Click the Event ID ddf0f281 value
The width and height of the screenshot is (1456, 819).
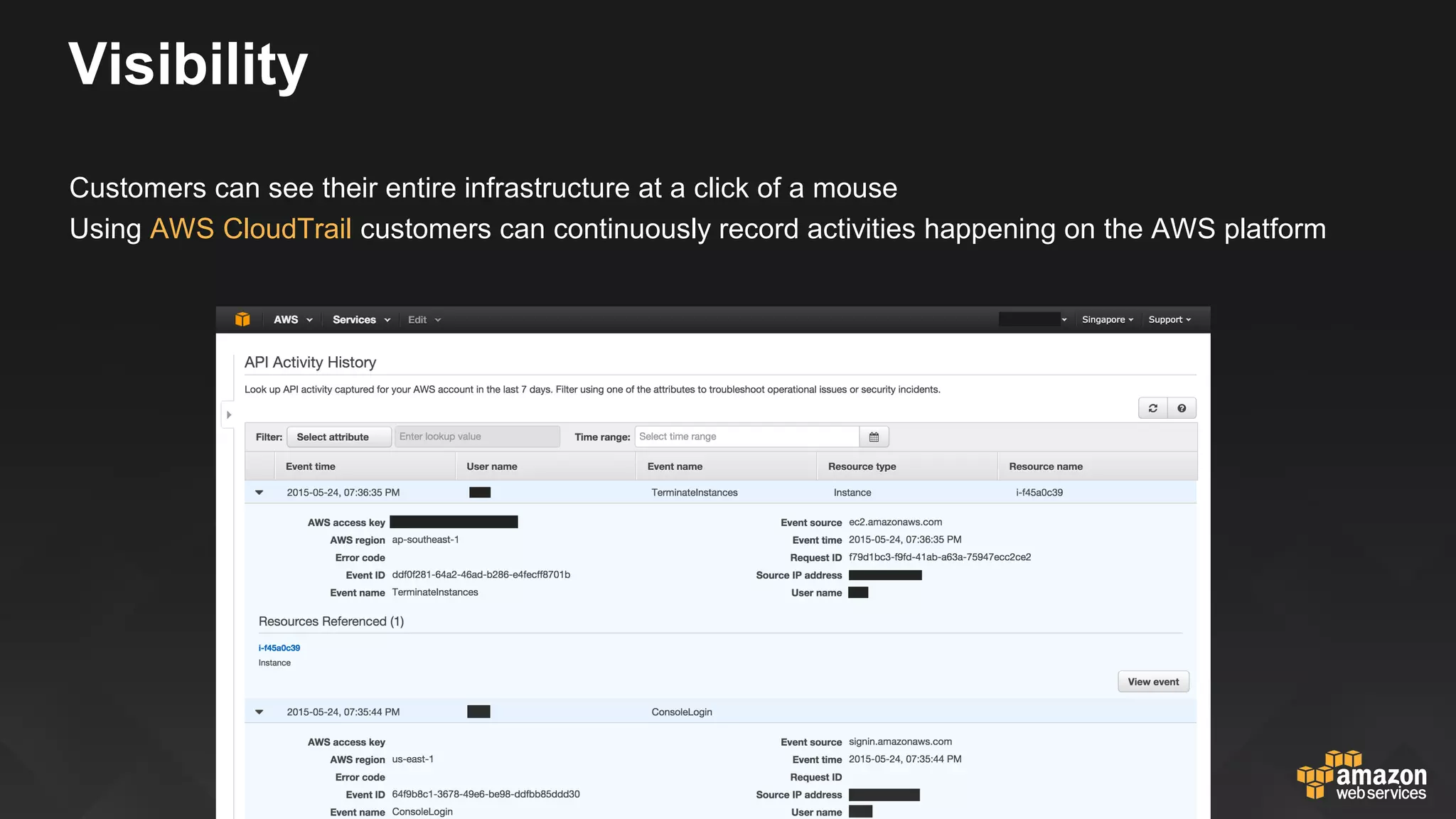(x=481, y=574)
